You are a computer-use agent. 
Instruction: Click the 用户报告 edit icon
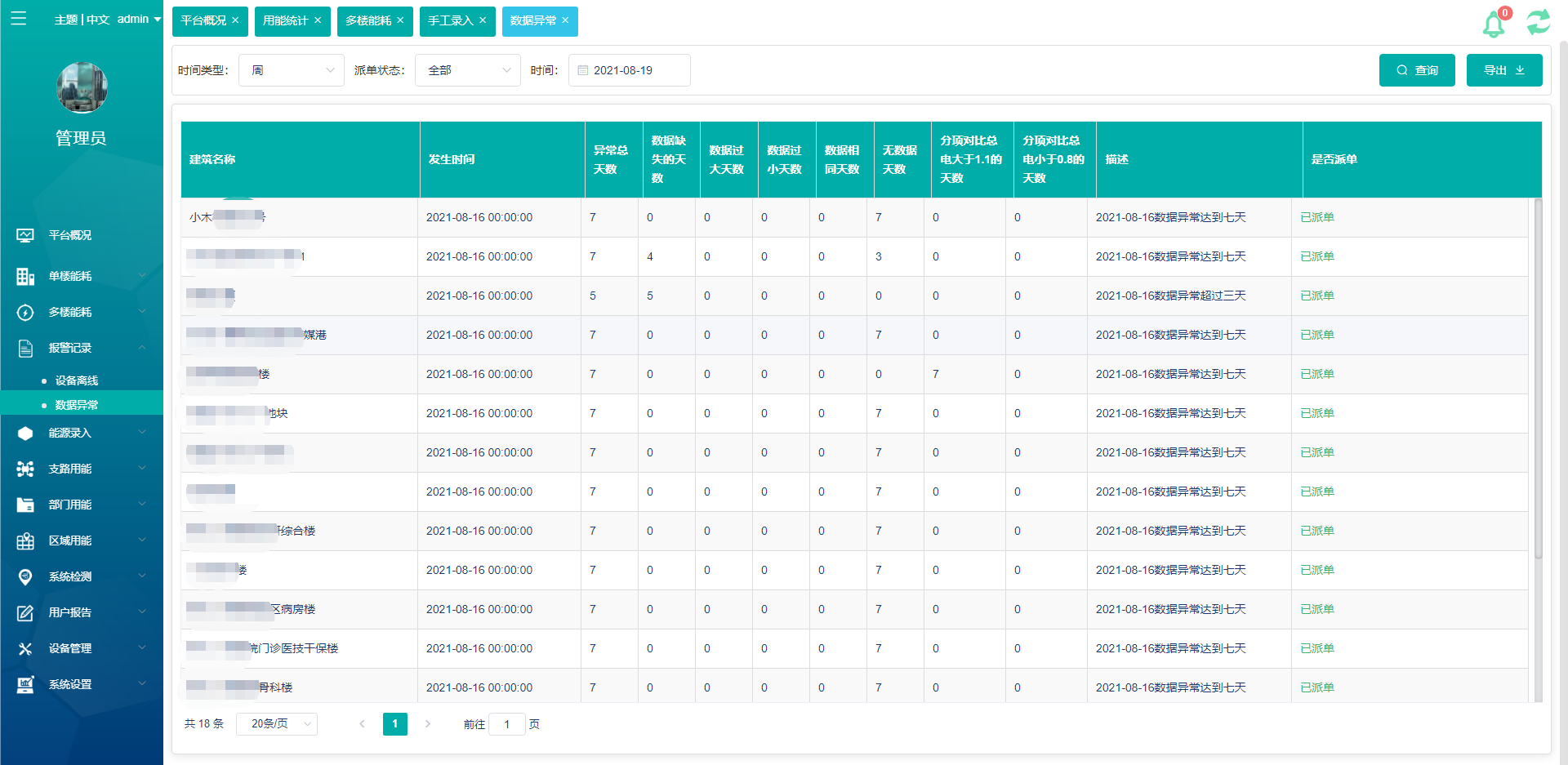[25, 612]
